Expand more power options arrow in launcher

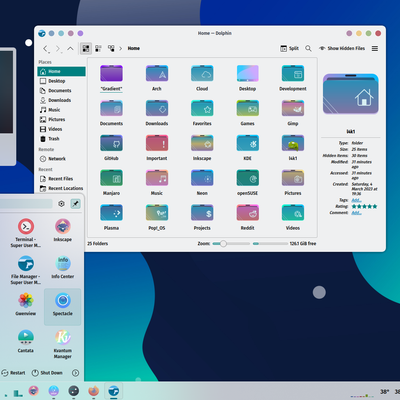[76, 373]
